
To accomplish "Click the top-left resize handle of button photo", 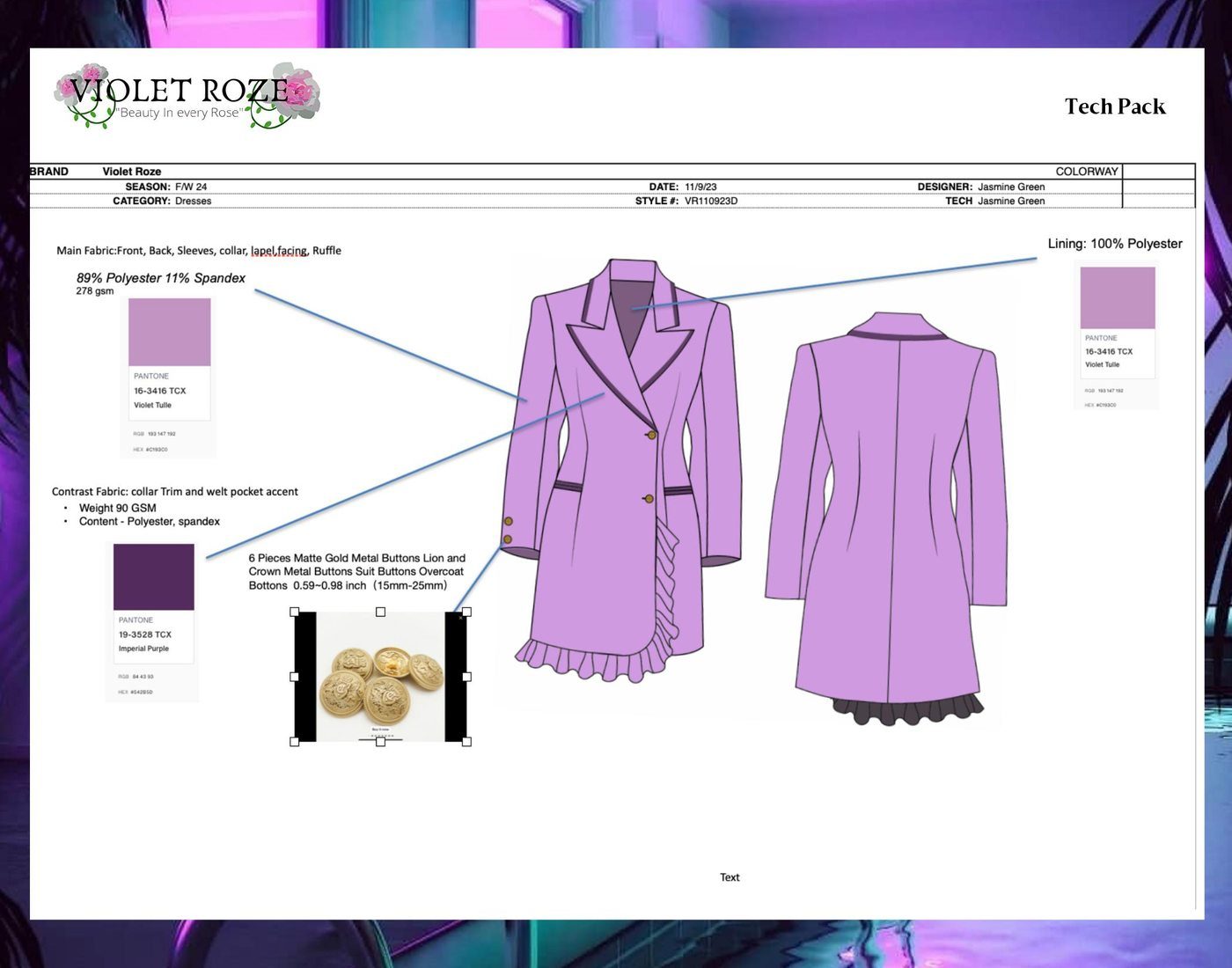I will pyautogui.click(x=295, y=612).
